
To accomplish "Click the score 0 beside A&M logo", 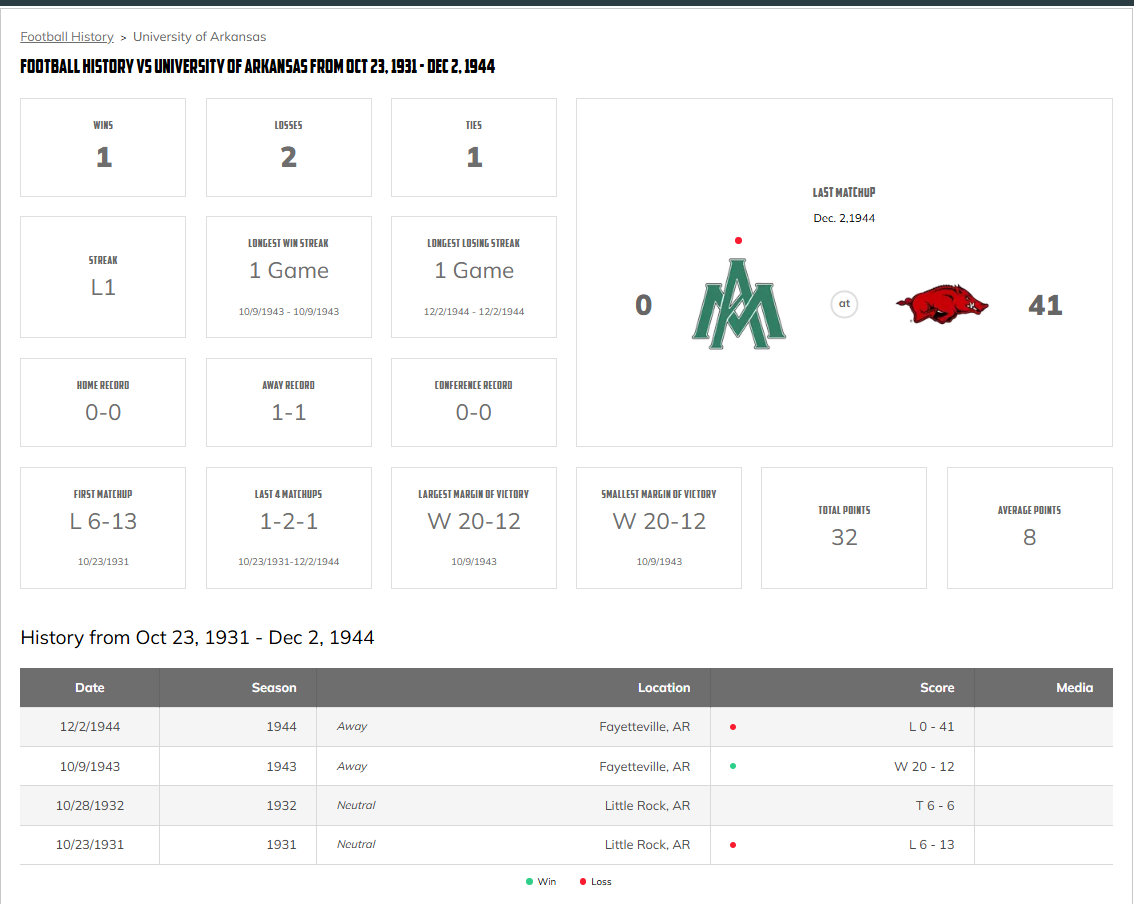I will (644, 305).
